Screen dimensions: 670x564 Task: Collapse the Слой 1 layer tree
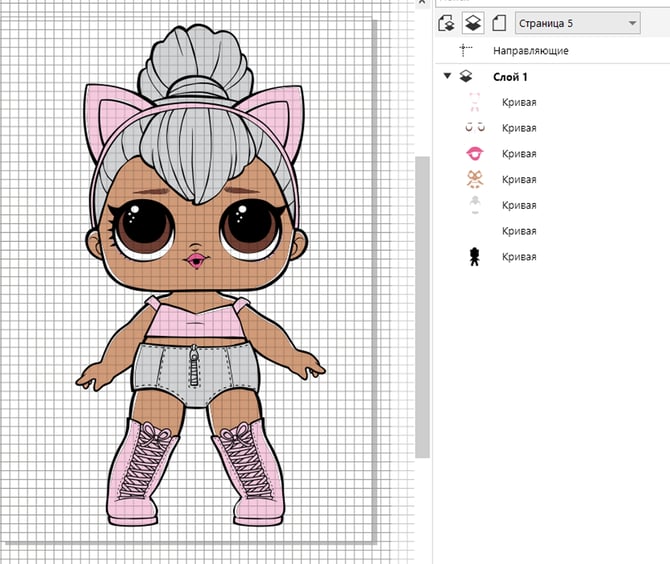[x=447, y=76]
